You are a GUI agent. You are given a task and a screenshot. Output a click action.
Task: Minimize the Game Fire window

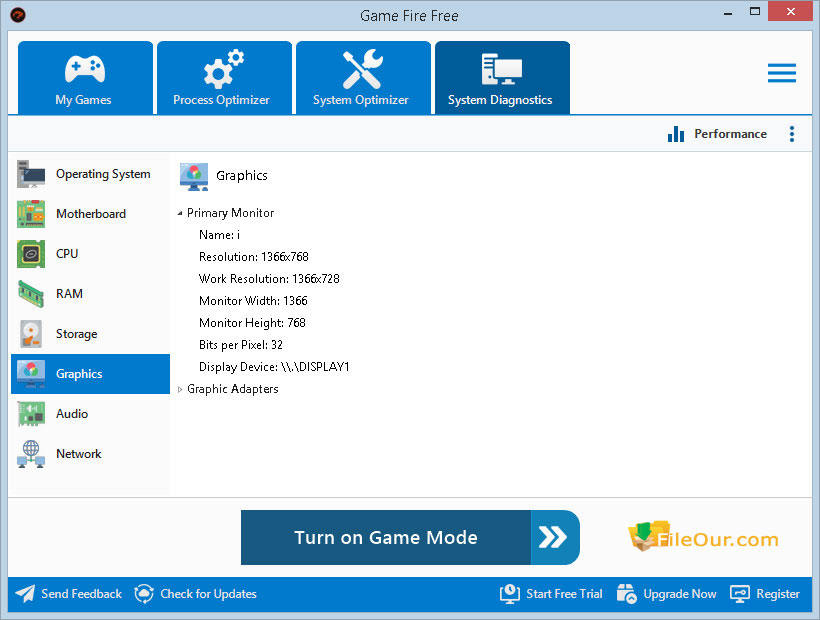728,14
